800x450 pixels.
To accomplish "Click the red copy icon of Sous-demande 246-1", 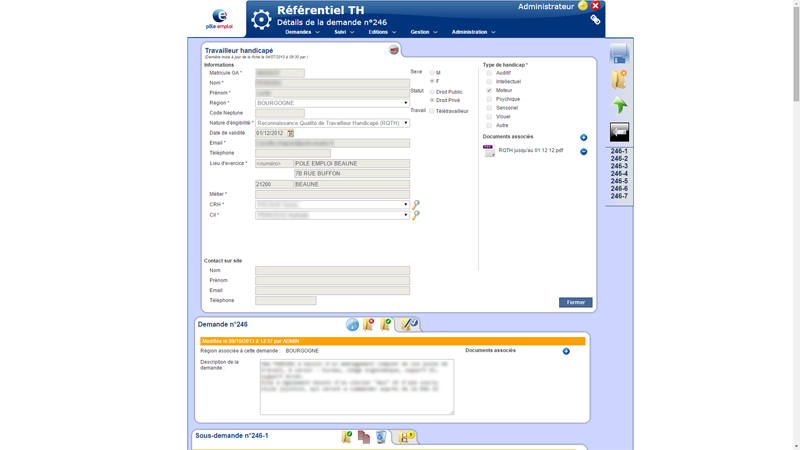I will pyautogui.click(x=364, y=437).
